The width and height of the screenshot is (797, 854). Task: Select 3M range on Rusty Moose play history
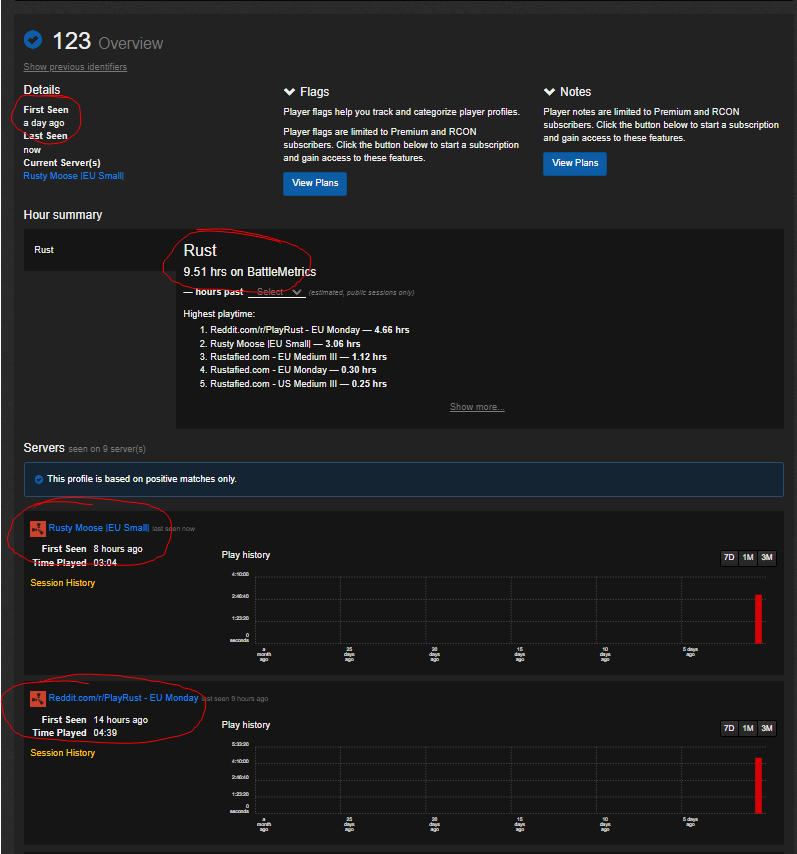(x=767, y=558)
